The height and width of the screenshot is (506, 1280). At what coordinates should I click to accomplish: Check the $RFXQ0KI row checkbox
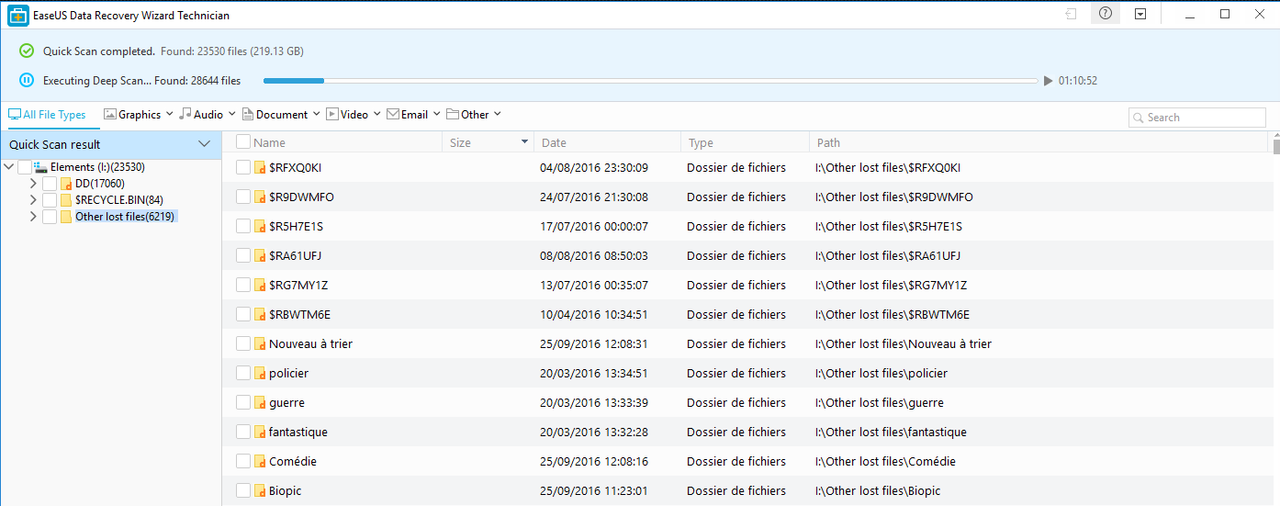(x=244, y=168)
